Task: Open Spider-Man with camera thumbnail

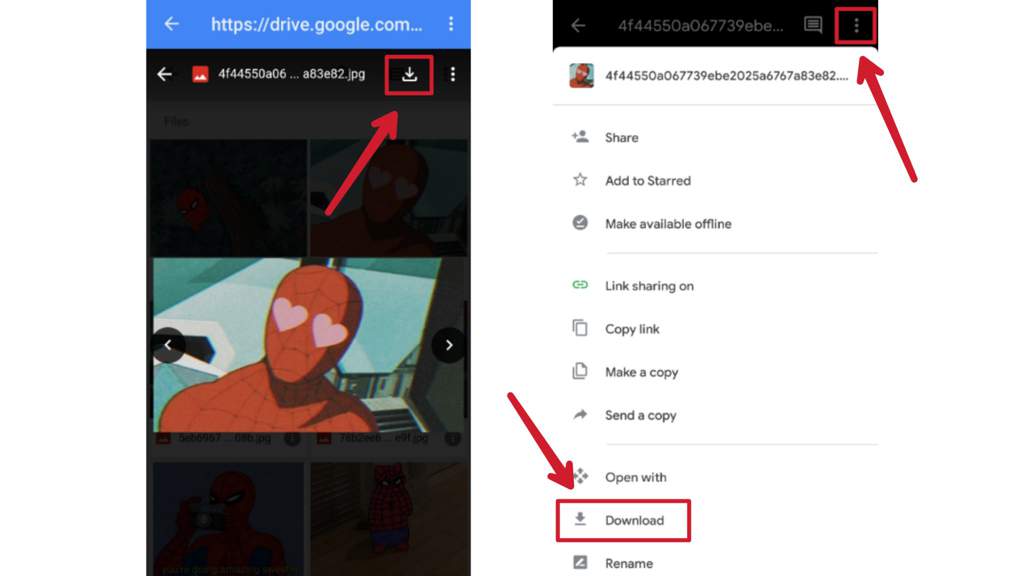Action: [x=229, y=519]
